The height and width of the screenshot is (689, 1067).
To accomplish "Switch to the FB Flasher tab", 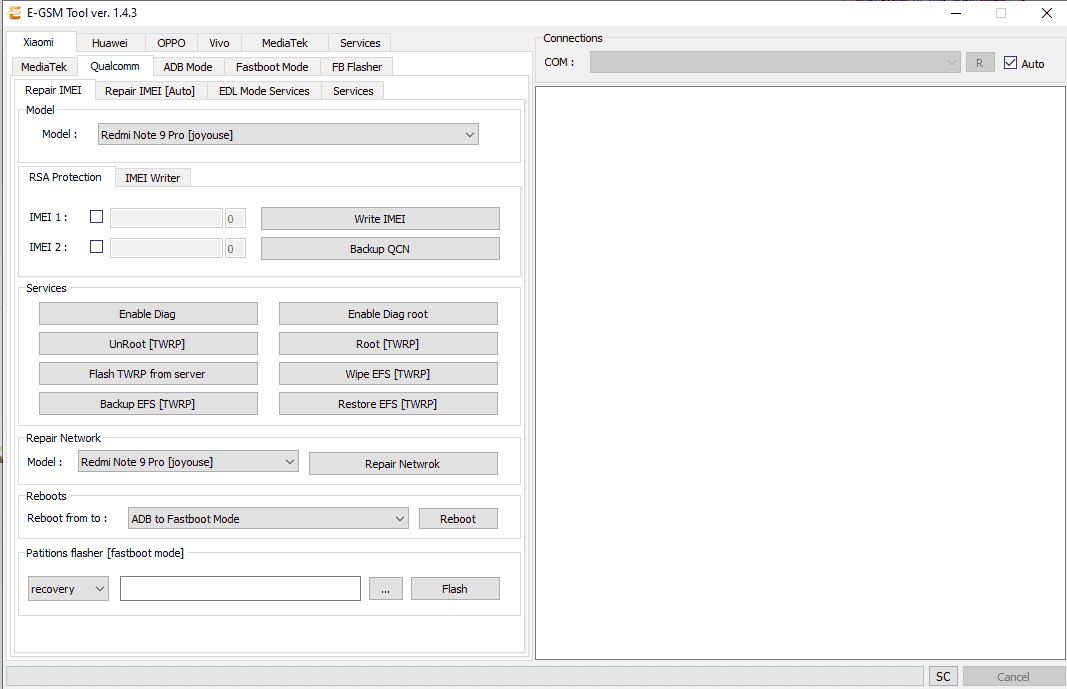I will 357,67.
